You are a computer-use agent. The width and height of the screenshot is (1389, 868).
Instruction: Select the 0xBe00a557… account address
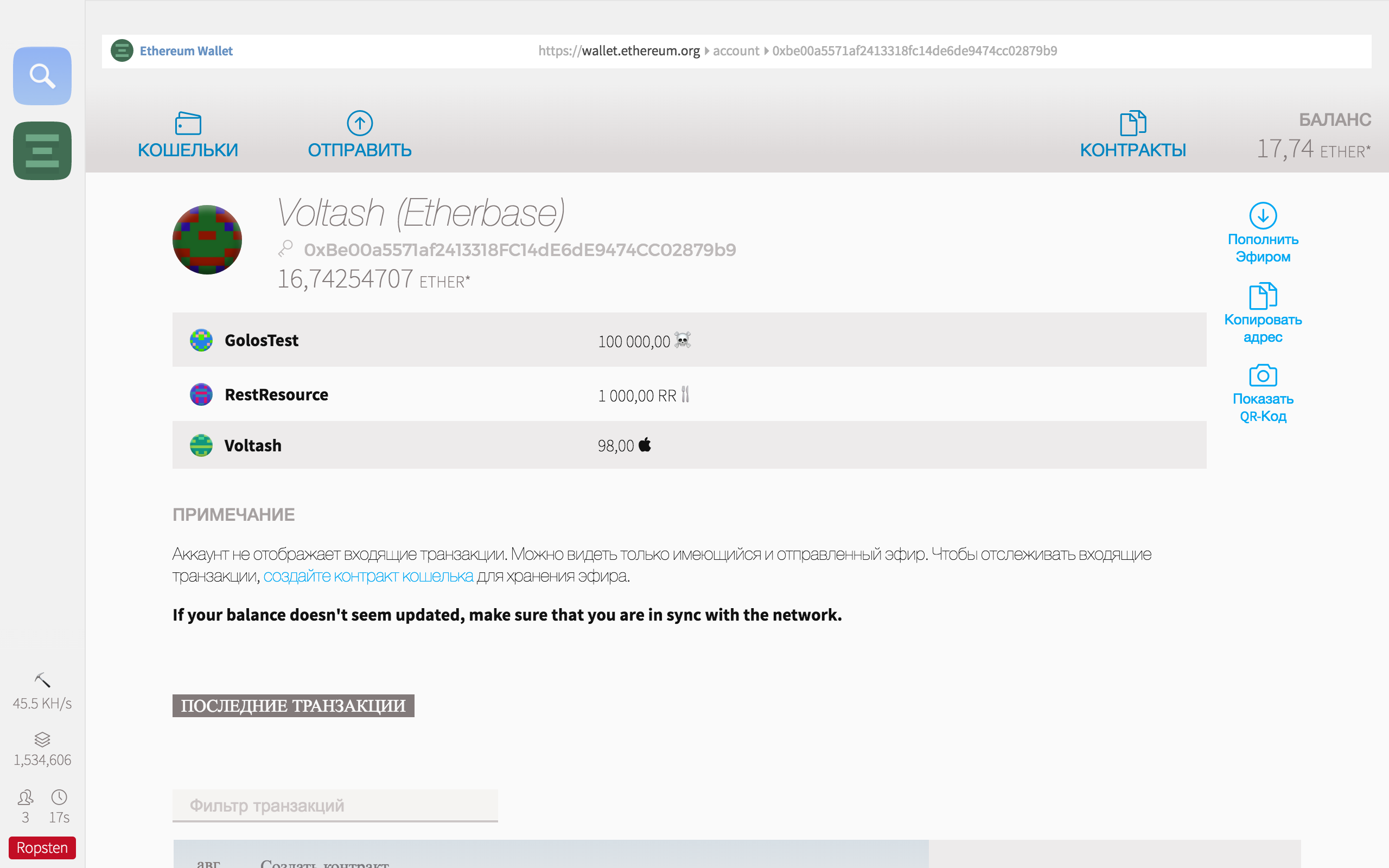[x=519, y=250]
